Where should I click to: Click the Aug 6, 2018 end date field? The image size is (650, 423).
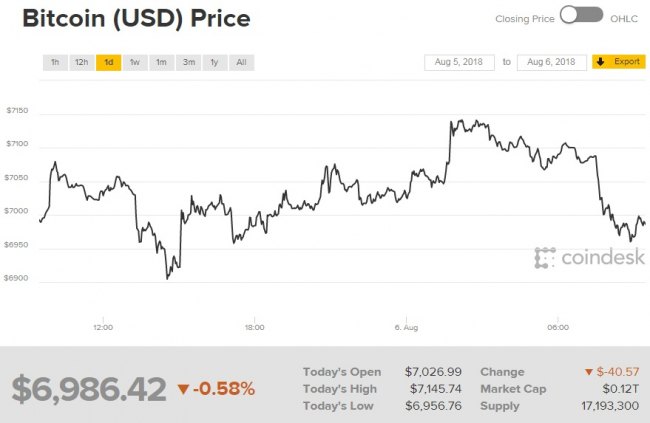click(551, 62)
